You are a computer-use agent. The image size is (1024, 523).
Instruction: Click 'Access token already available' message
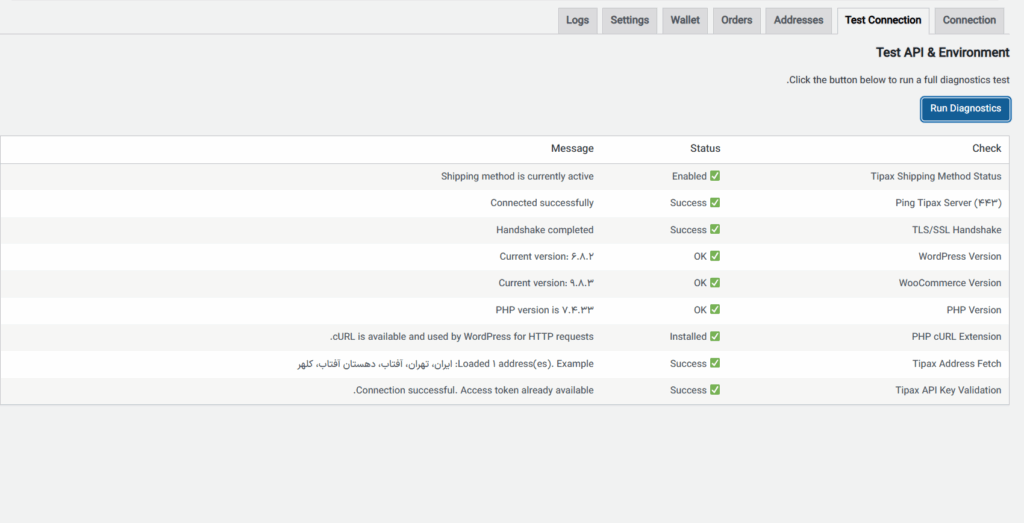click(x=473, y=390)
